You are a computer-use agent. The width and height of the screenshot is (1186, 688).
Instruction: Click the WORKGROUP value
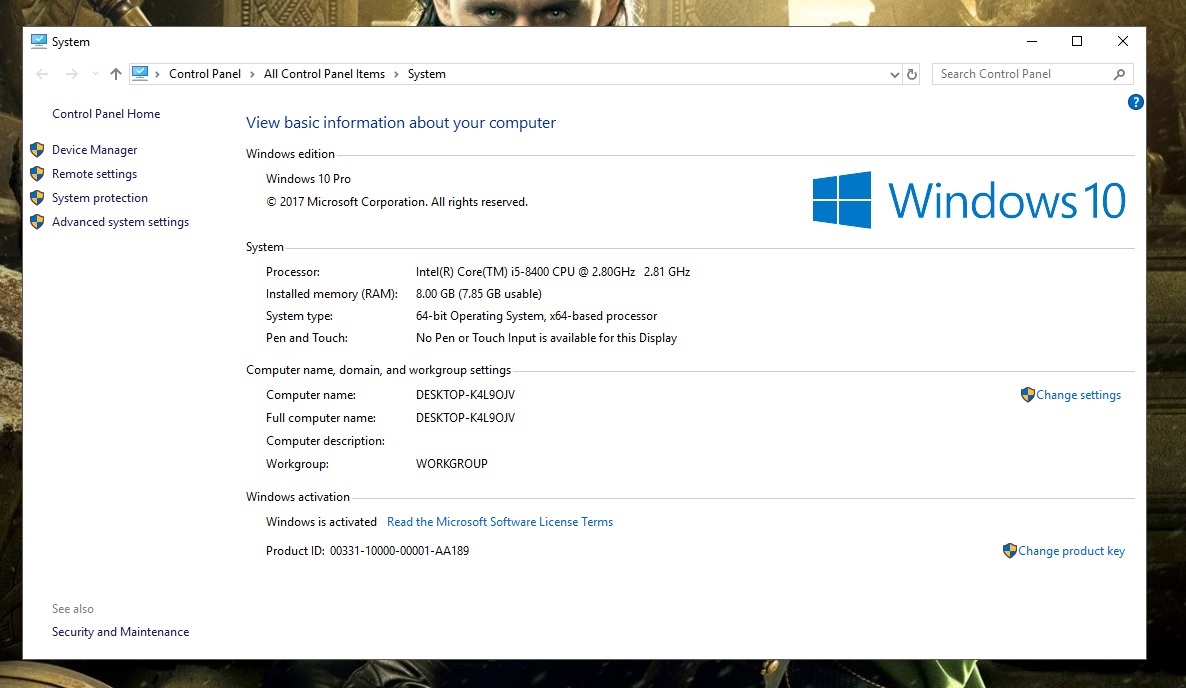452,464
